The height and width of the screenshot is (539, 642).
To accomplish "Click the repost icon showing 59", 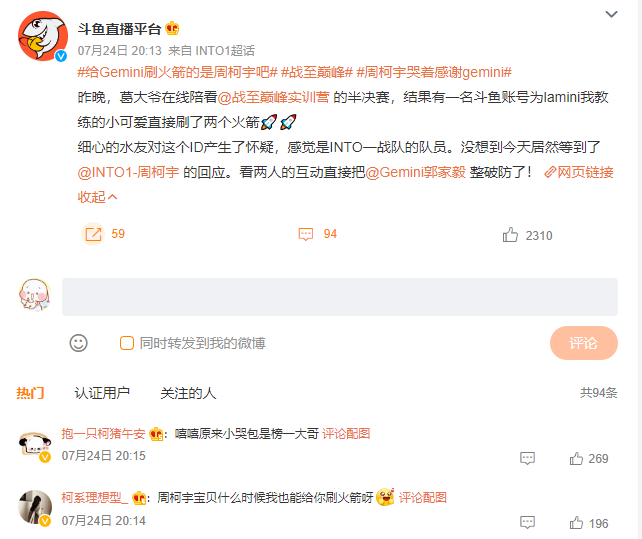I will [x=93, y=234].
